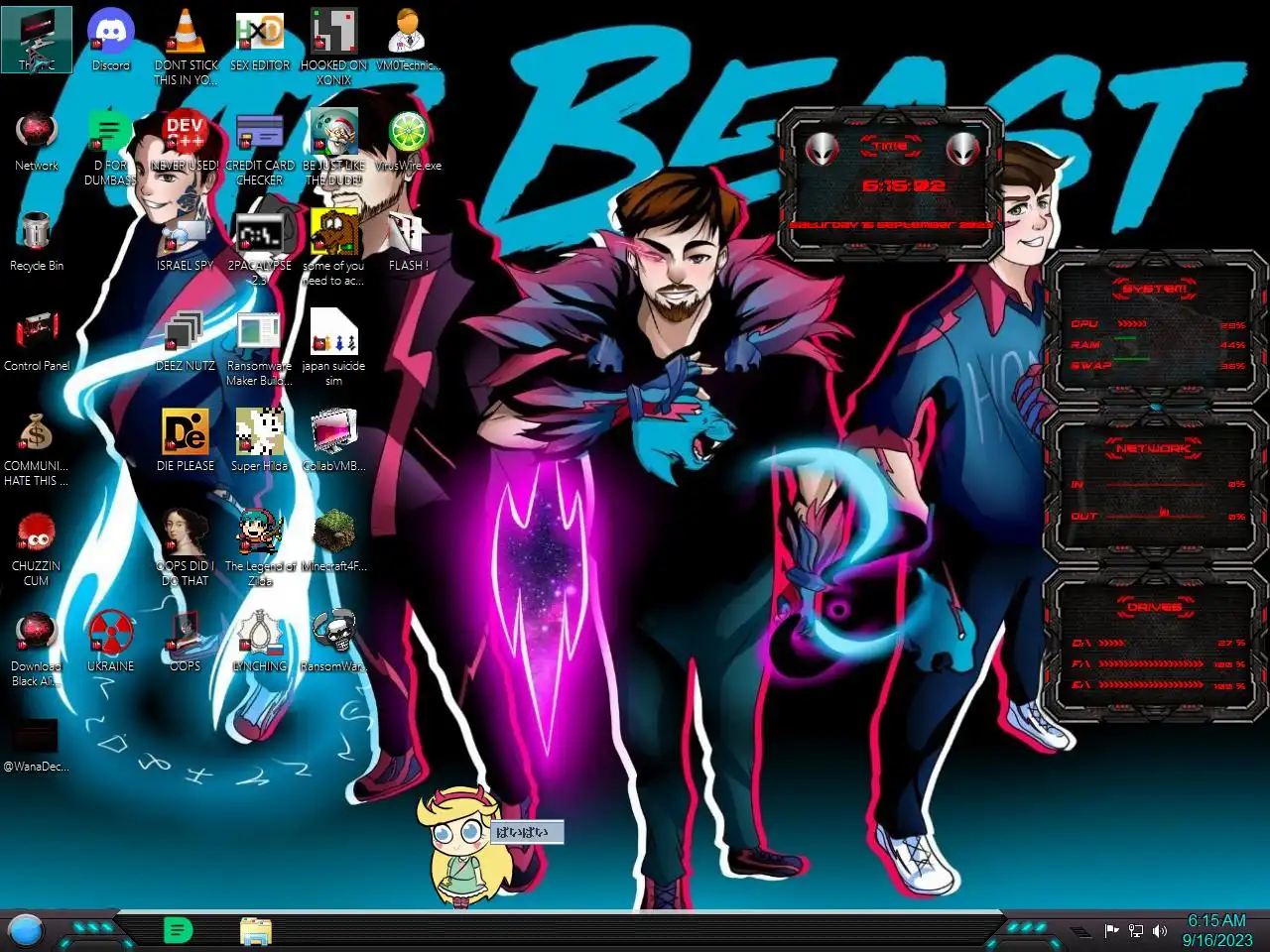Open Control Panel from the desktop

pyautogui.click(x=37, y=340)
